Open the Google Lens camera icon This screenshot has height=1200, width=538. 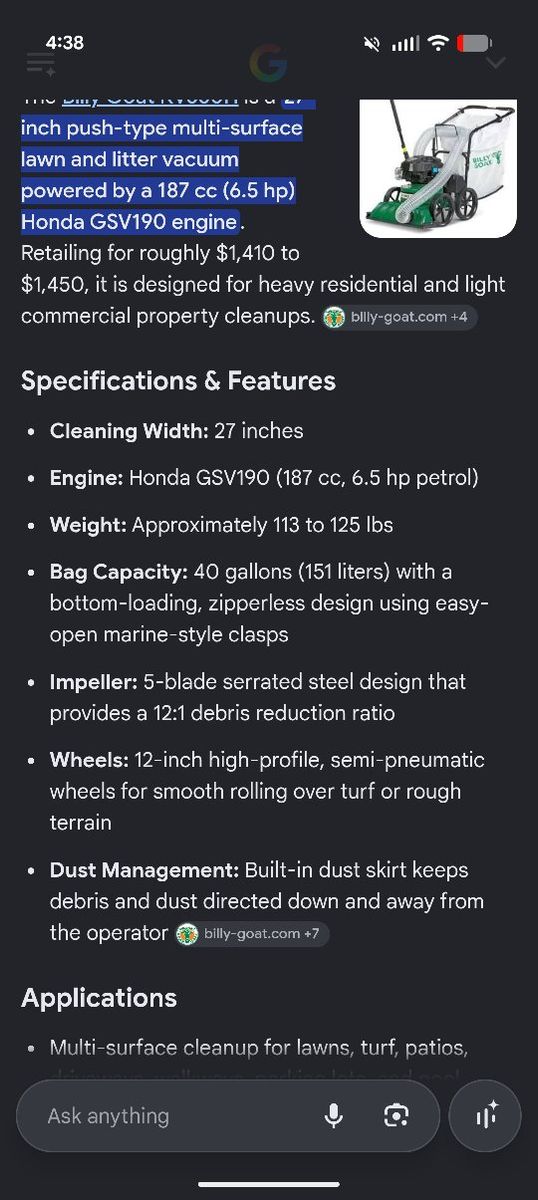click(x=397, y=1116)
